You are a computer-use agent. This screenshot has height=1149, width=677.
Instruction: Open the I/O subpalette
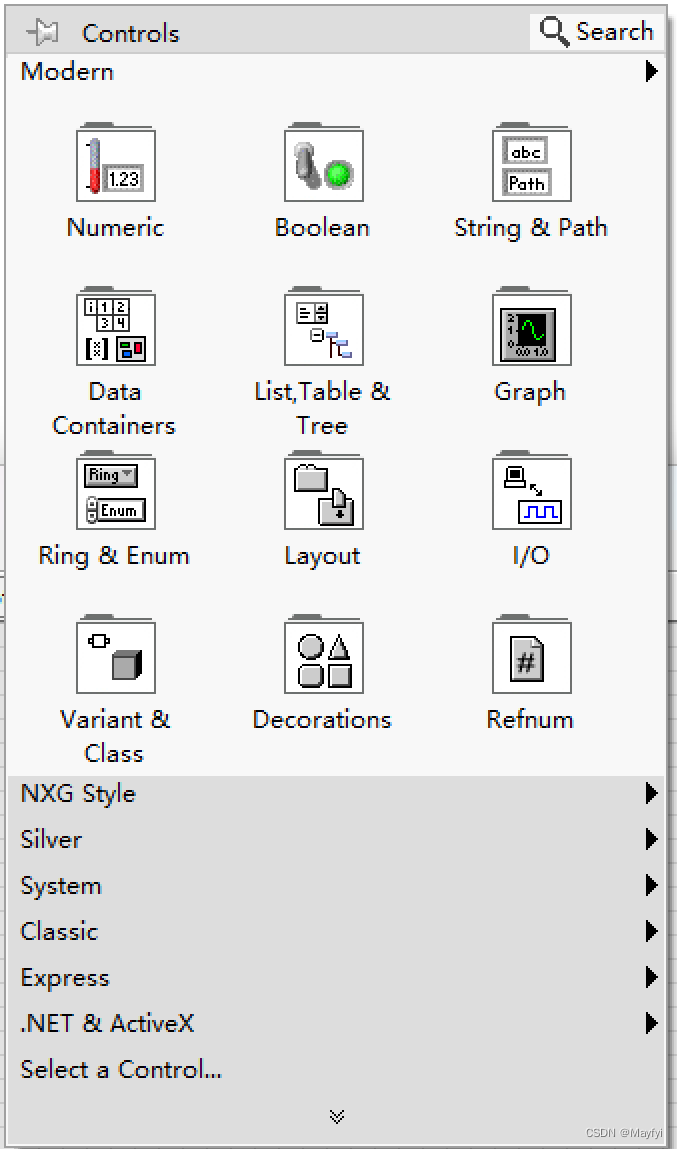pos(531,491)
